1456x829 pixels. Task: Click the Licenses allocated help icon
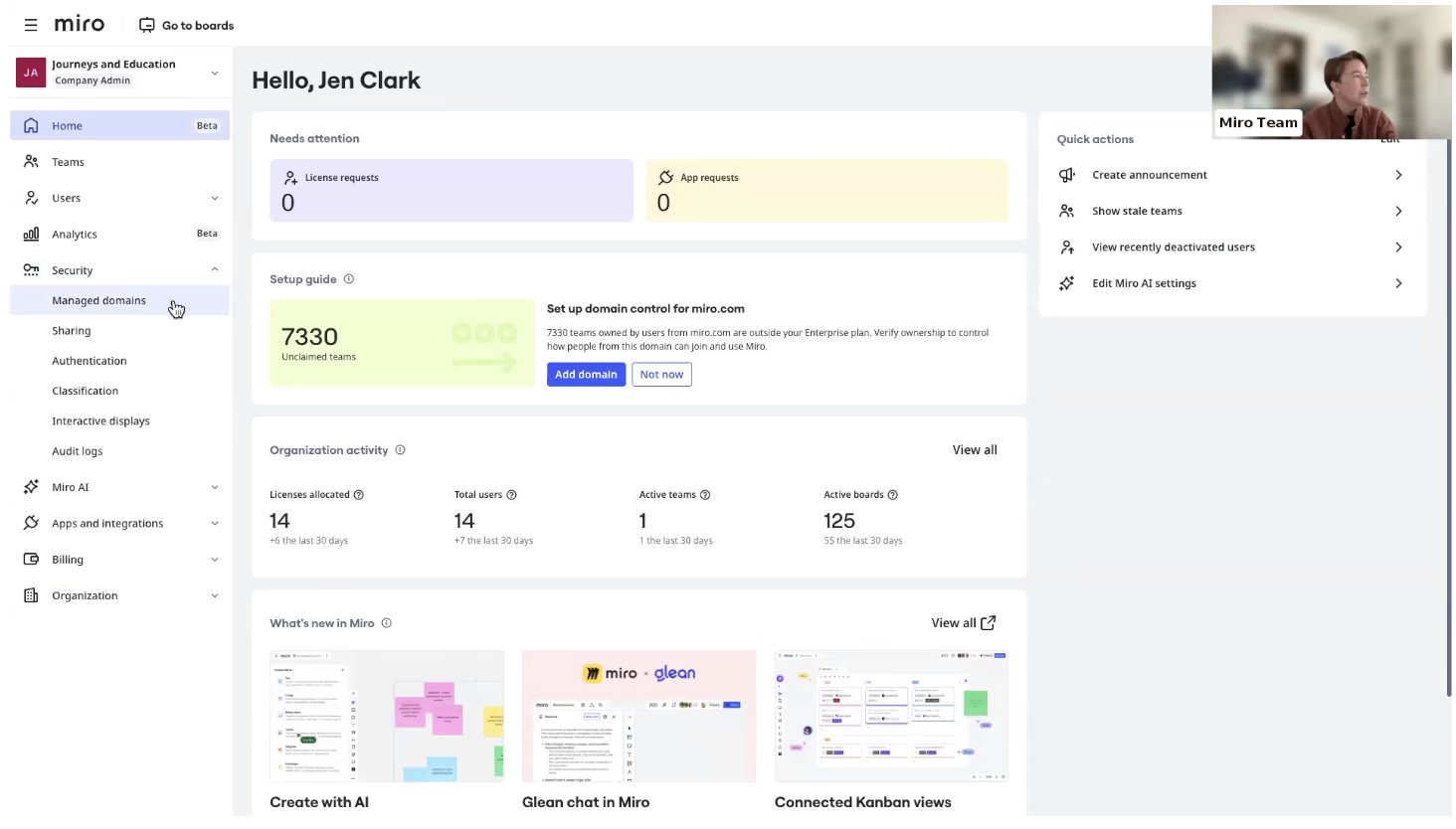(x=359, y=495)
